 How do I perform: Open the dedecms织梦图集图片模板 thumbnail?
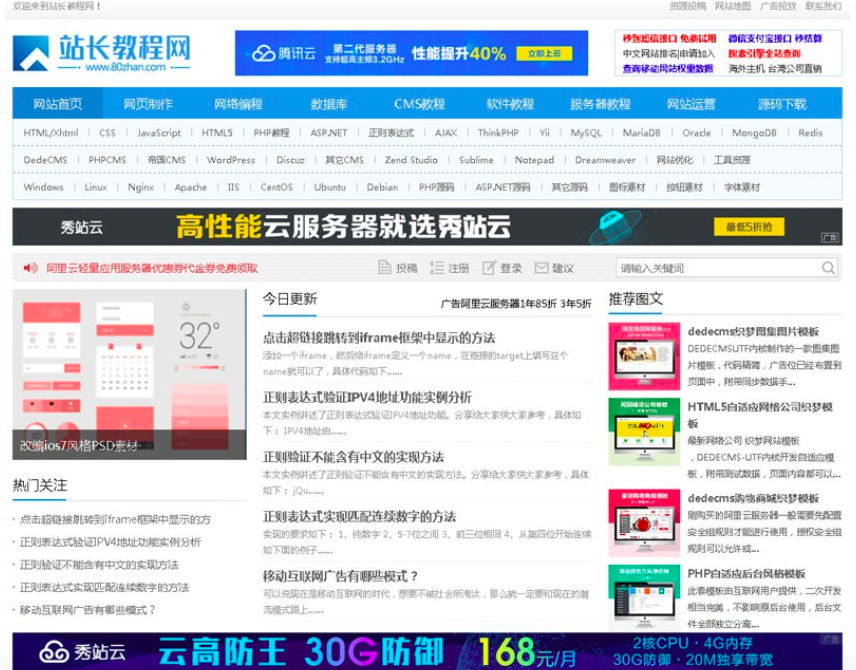(644, 356)
